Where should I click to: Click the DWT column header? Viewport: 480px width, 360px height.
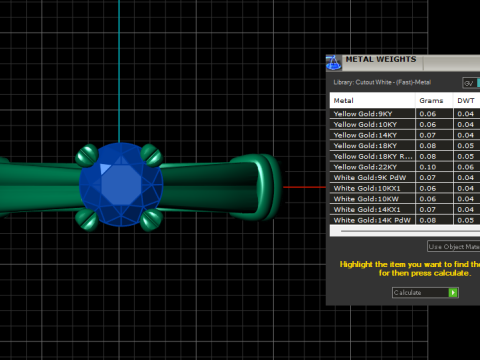coord(467,100)
